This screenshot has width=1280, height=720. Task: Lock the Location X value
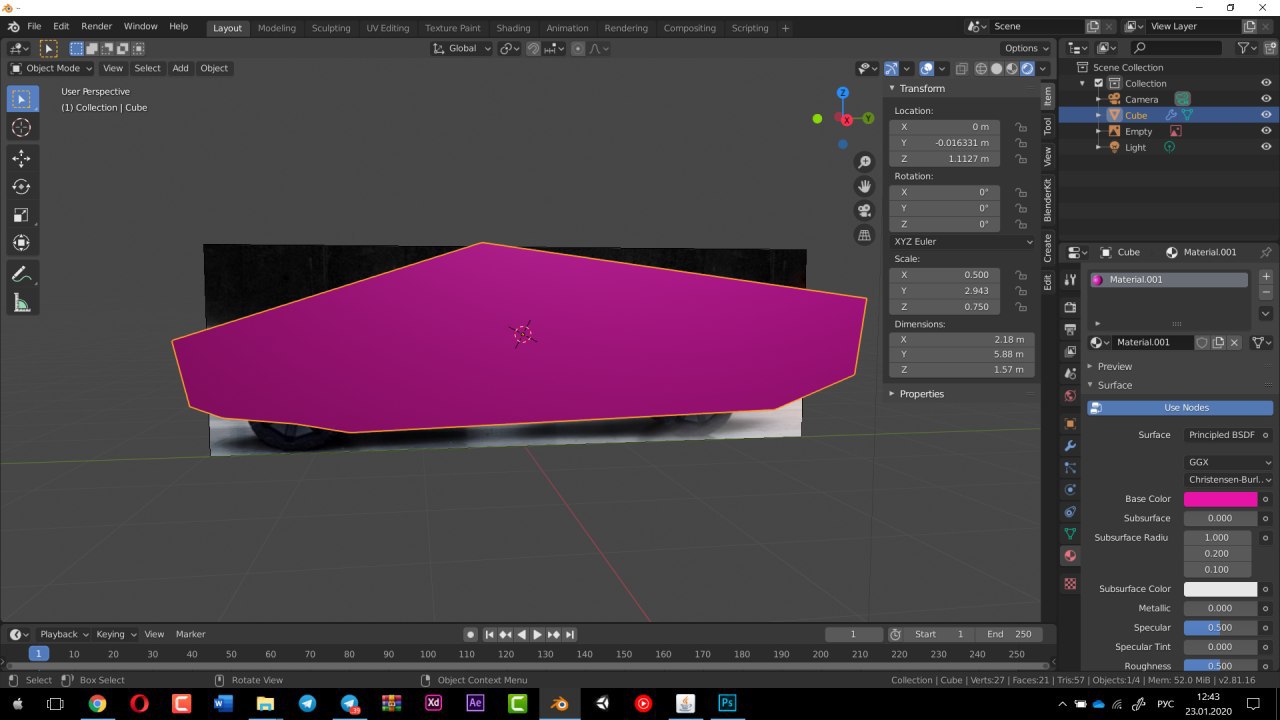(1021, 127)
